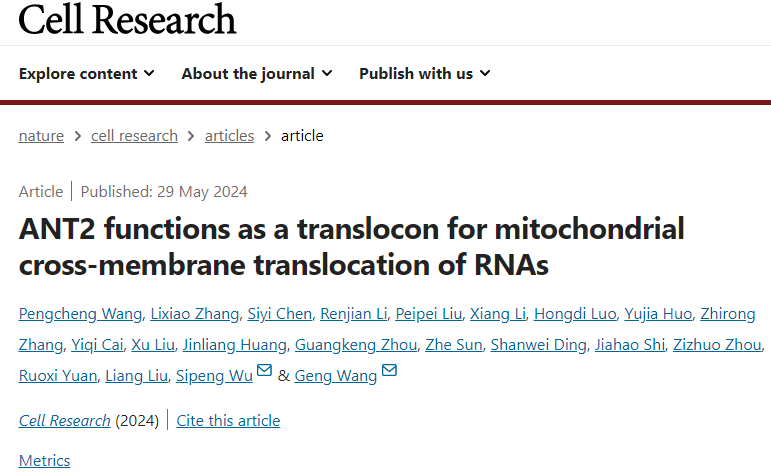Expand the Explore content menu
Image resolution: width=771 pixels, height=474 pixels.
click(86, 73)
